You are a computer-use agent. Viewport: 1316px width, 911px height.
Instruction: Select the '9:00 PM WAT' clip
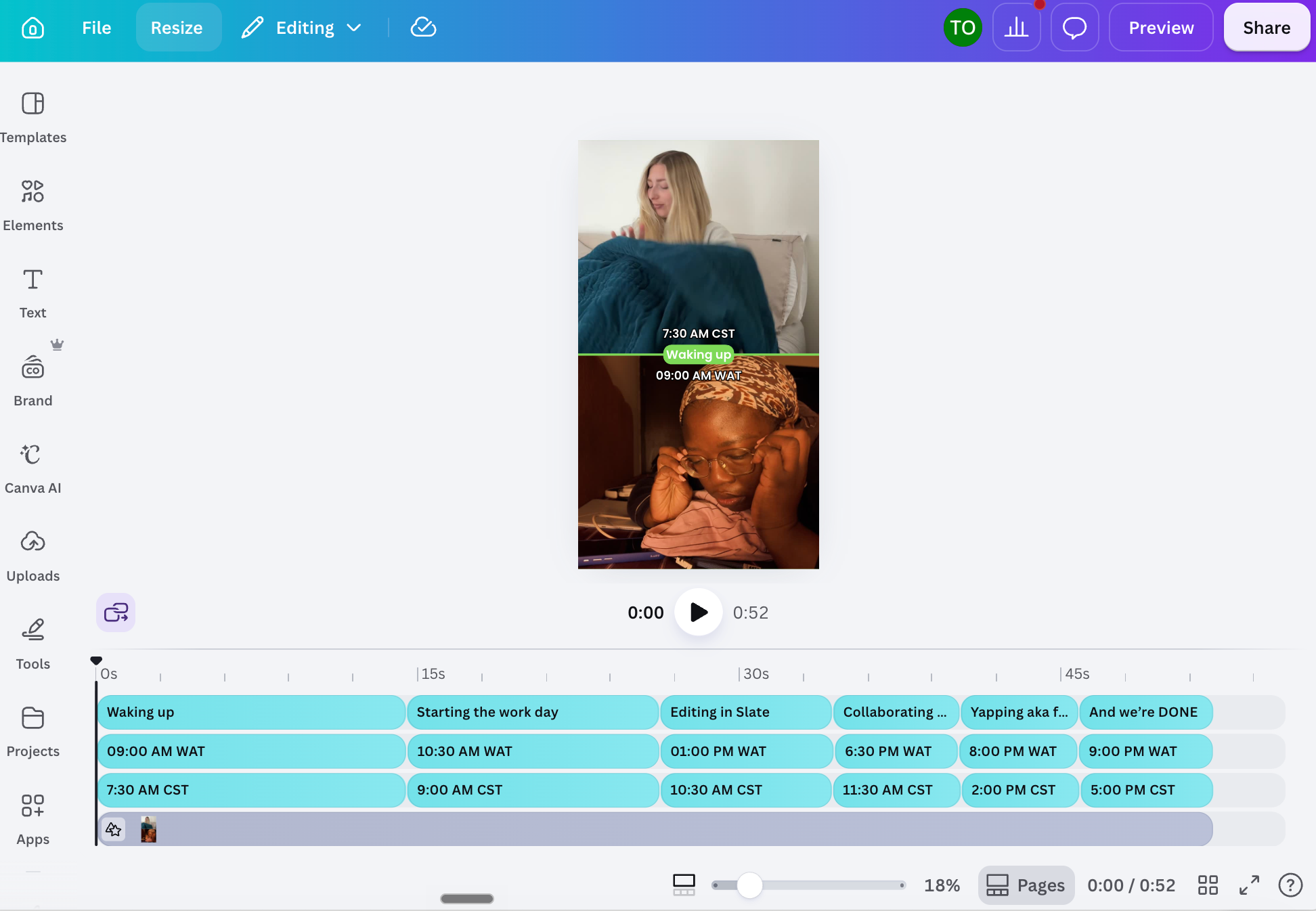tap(1146, 751)
